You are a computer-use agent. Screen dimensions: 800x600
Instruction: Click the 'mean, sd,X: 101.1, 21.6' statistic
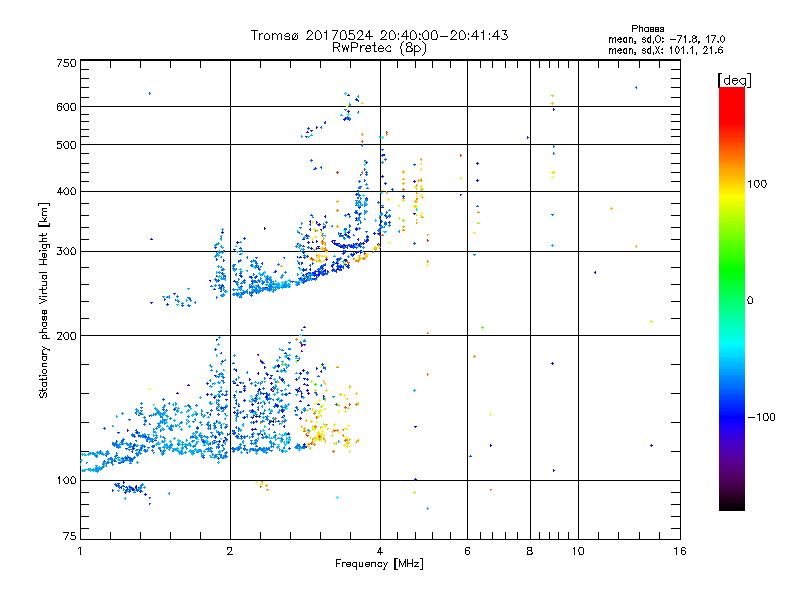(665, 50)
